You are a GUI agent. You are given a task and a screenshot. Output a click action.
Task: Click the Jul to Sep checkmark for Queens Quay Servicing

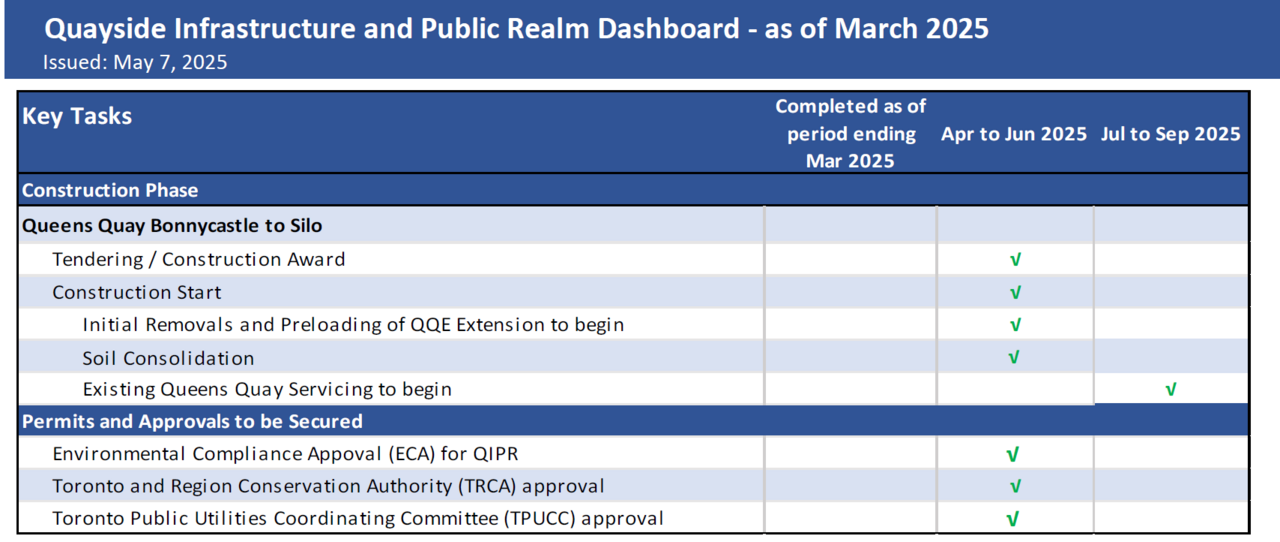tap(1170, 389)
